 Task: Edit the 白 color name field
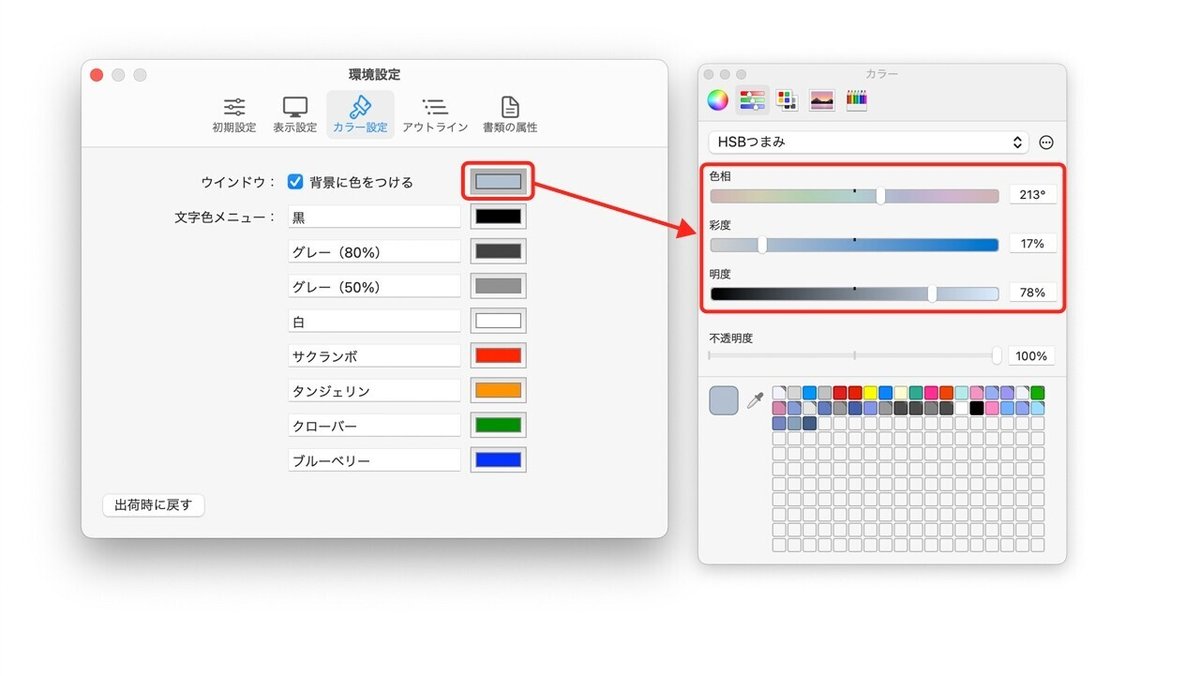click(x=375, y=322)
